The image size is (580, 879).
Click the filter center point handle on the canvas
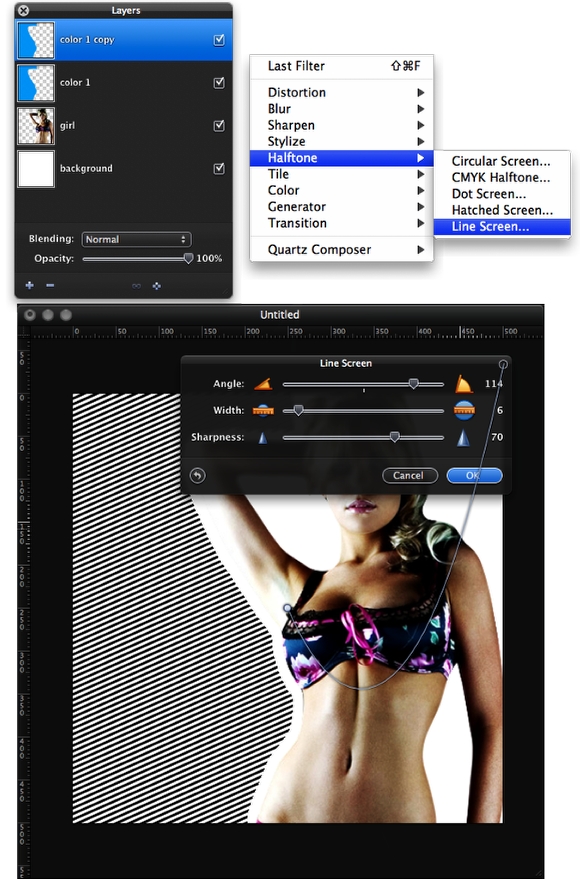click(287, 608)
